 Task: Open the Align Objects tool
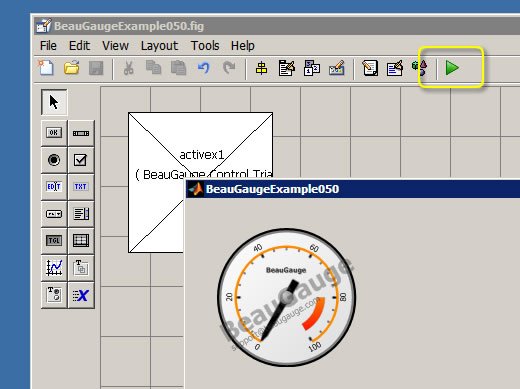click(261, 68)
